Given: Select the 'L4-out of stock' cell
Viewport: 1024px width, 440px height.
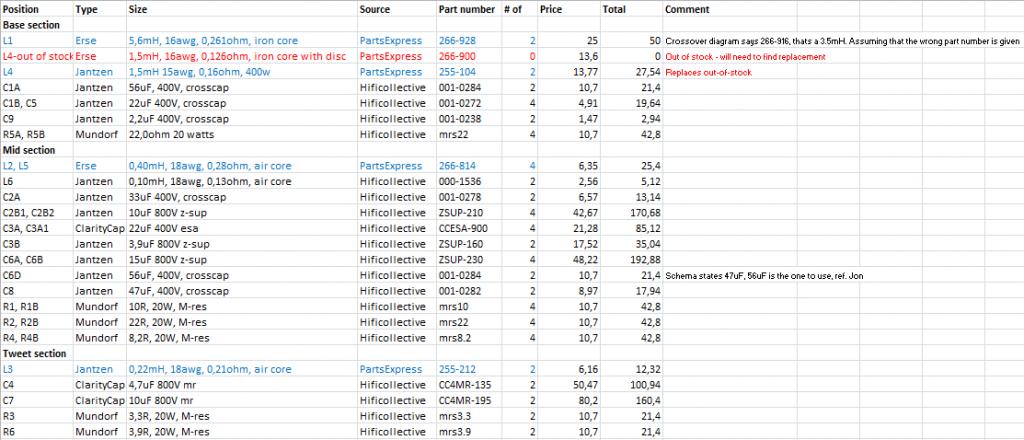Looking at the screenshot, I should pos(37,56).
